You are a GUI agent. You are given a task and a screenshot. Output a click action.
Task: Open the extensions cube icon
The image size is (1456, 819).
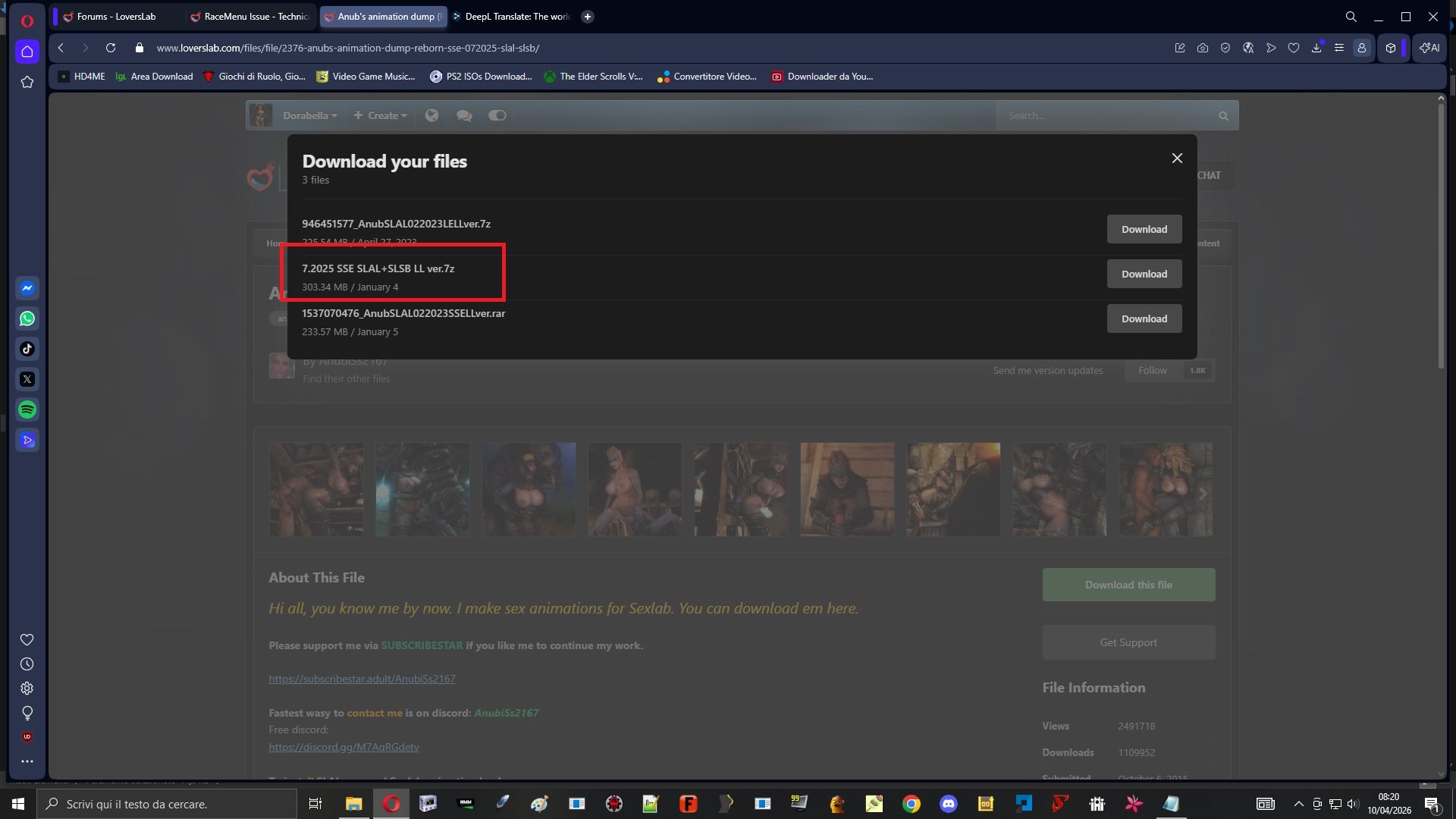(x=1391, y=48)
